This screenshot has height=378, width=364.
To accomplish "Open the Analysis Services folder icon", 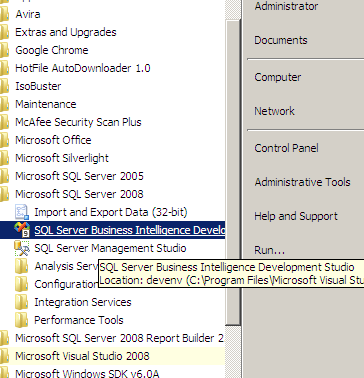I will [22, 266].
